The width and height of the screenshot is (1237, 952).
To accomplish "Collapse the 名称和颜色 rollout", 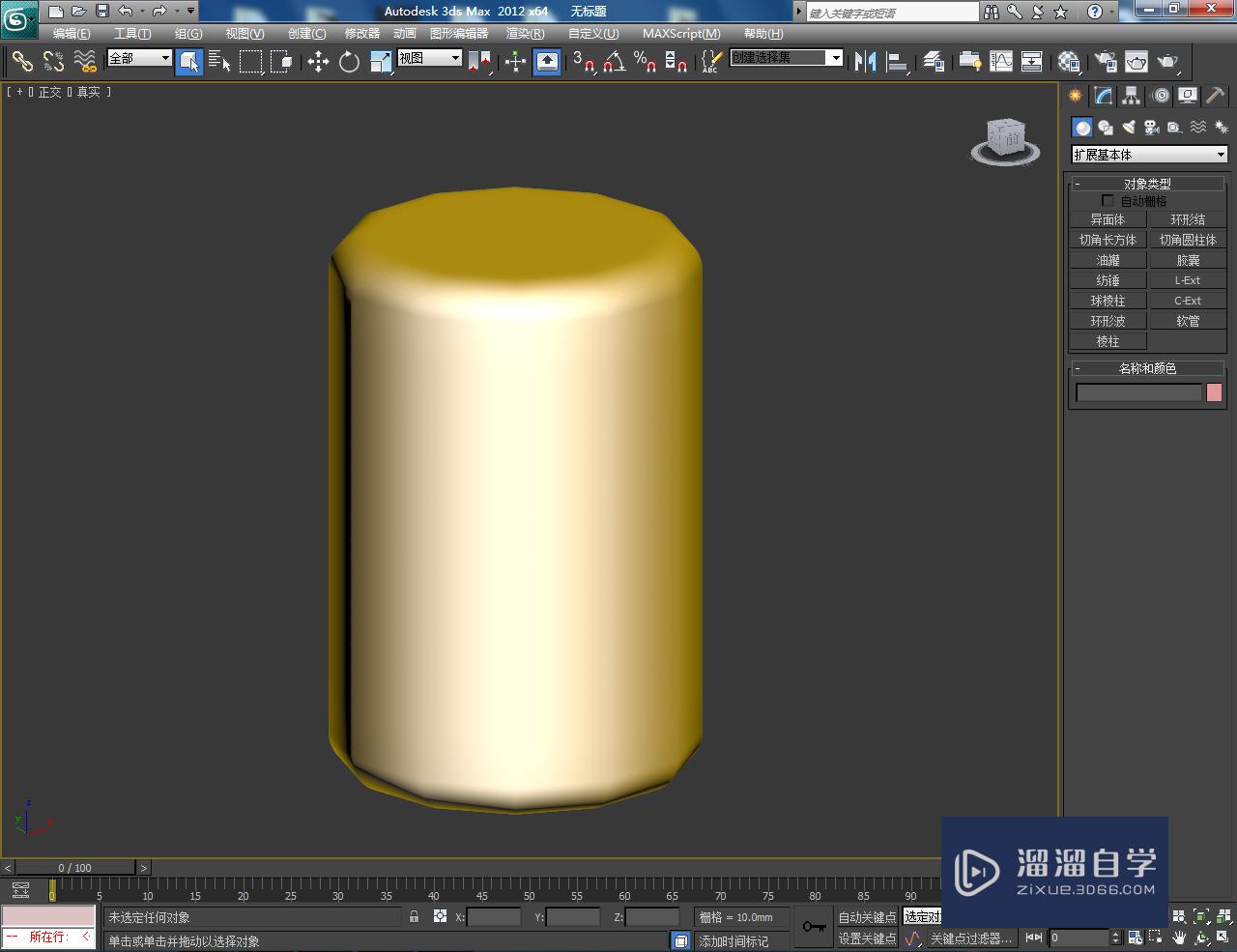I will [1147, 368].
